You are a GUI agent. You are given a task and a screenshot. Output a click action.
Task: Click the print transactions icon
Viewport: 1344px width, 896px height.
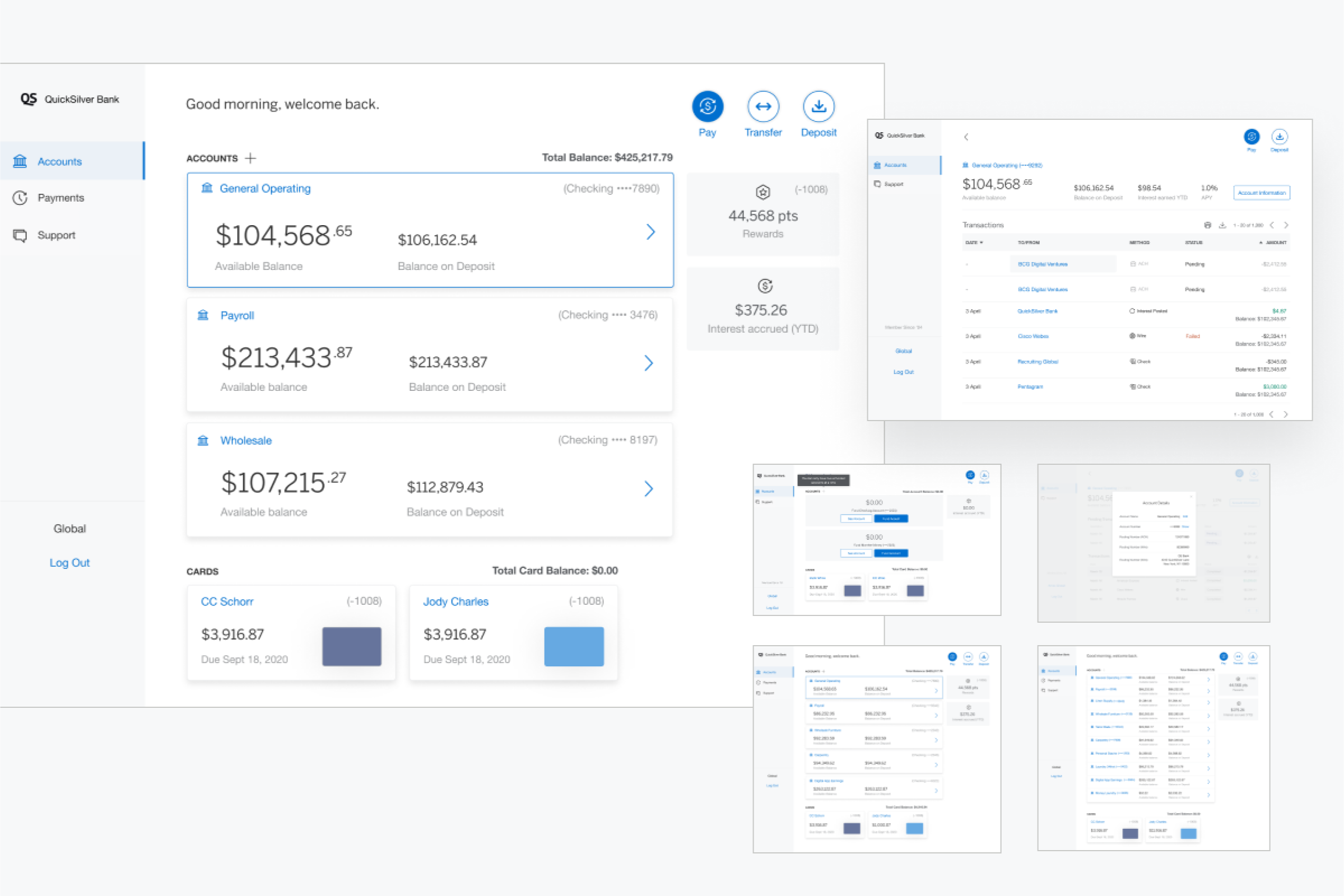click(1207, 225)
